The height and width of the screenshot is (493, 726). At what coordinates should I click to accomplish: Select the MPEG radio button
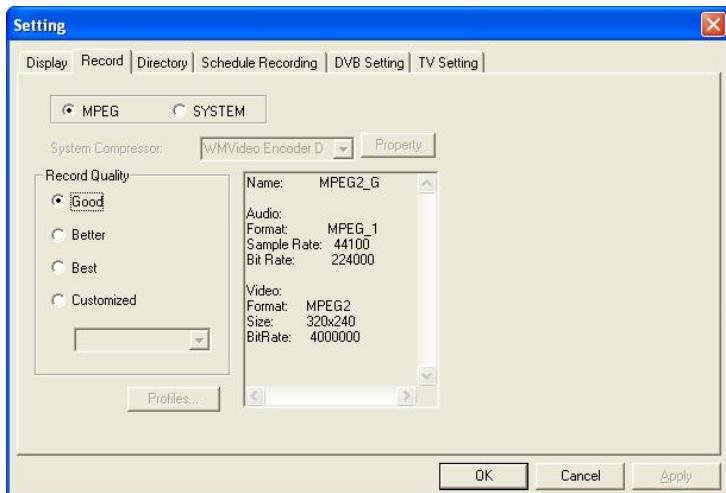point(69,110)
